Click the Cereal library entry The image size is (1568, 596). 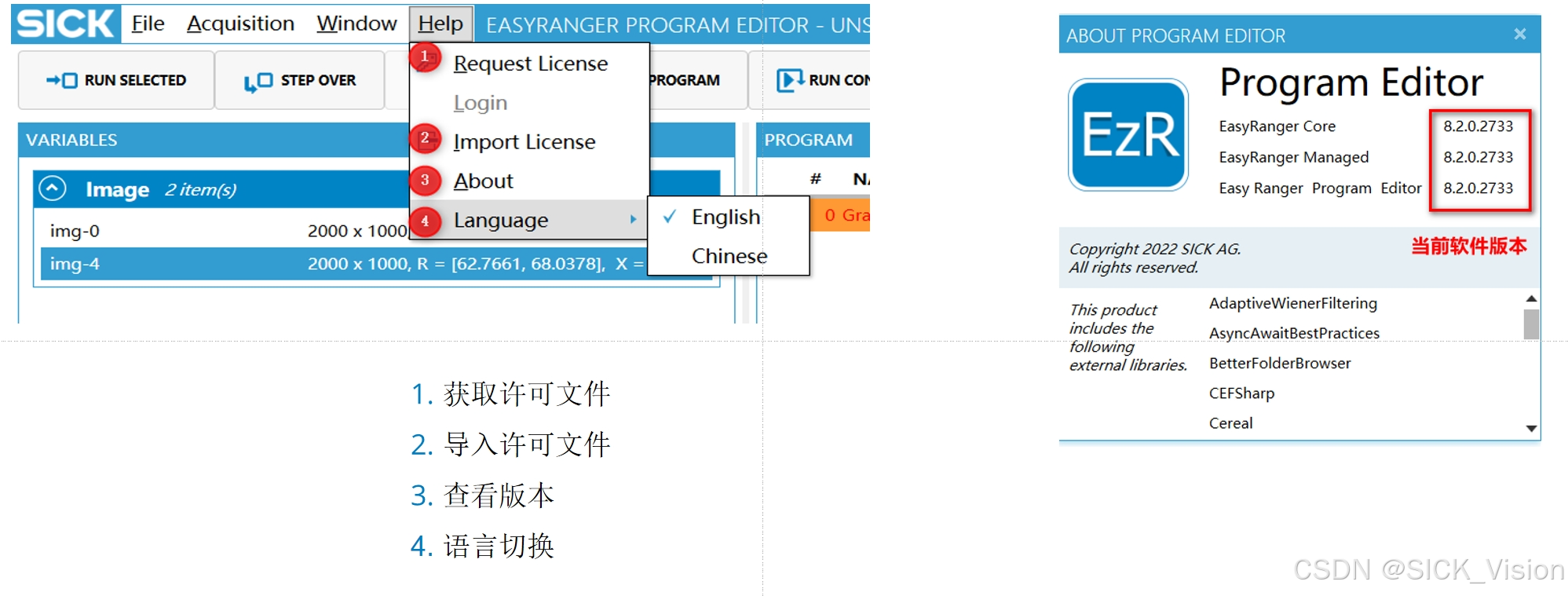pyautogui.click(x=1230, y=423)
